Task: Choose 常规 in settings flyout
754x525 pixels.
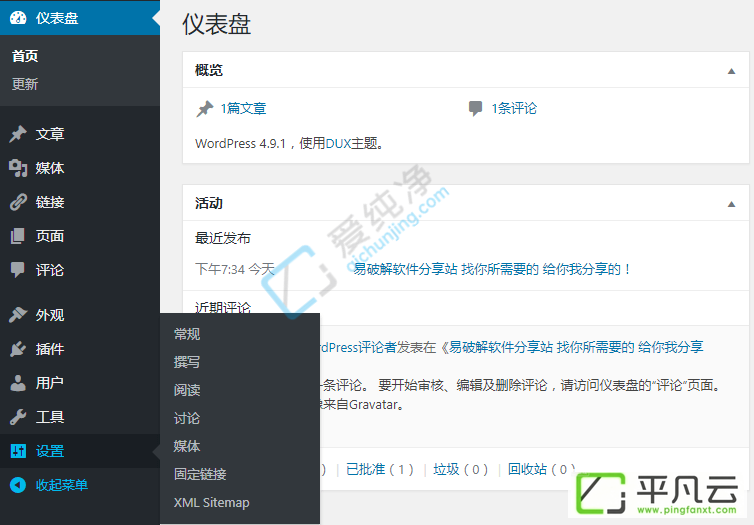Action: click(x=187, y=334)
